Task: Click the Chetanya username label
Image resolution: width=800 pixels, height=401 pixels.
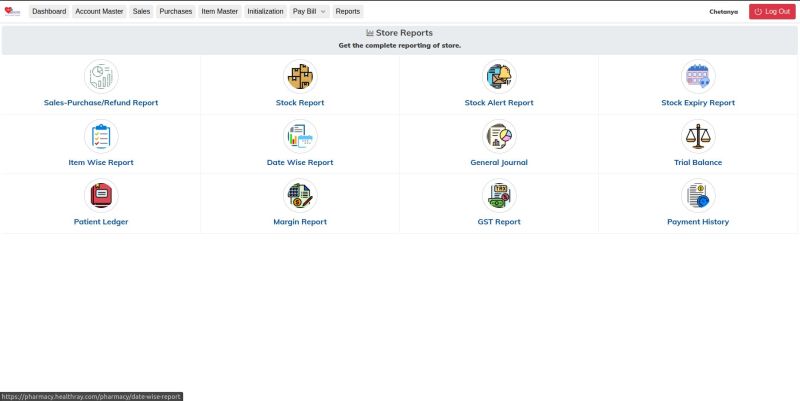Action: tap(724, 11)
